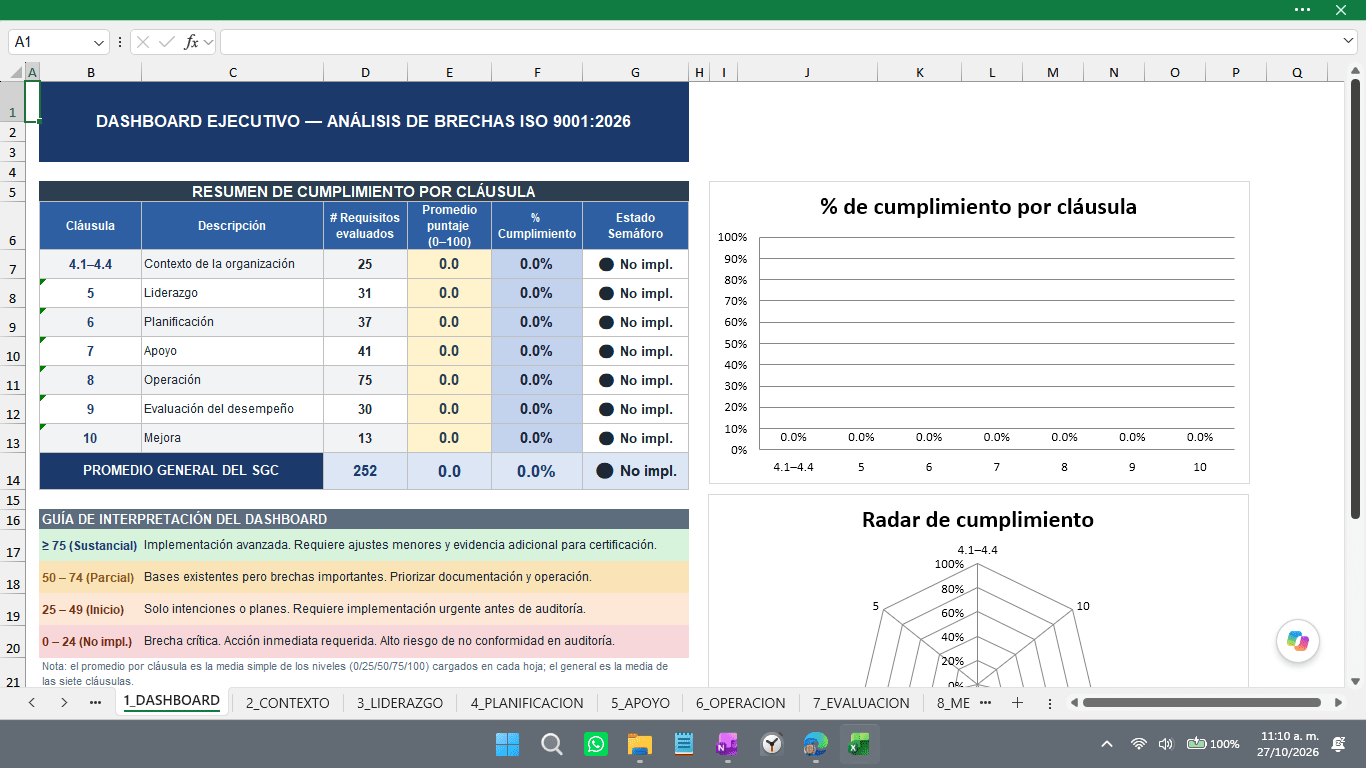
Task: Select the '0 – 24 (No impl.)' guide cell
Action: click(x=90, y=641)
